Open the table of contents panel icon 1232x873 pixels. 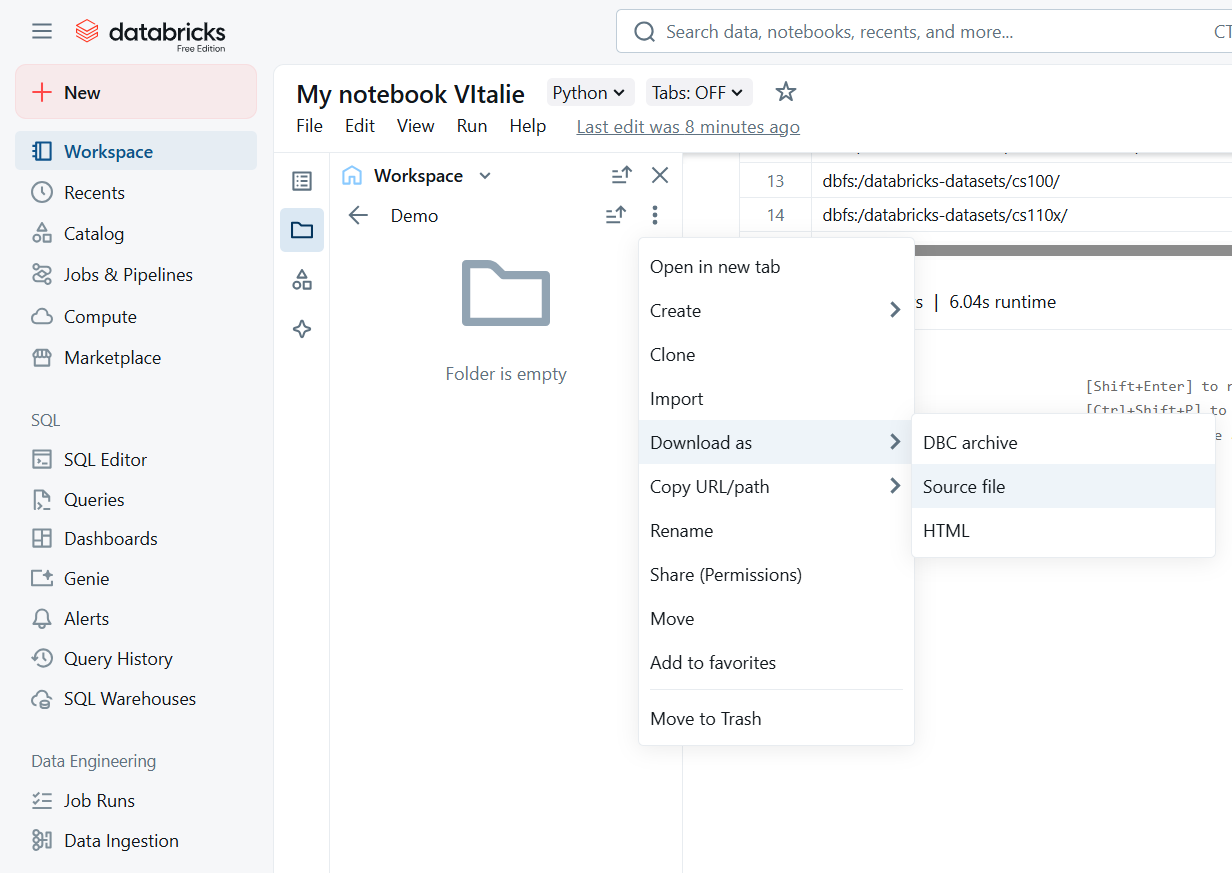(302, 181)
